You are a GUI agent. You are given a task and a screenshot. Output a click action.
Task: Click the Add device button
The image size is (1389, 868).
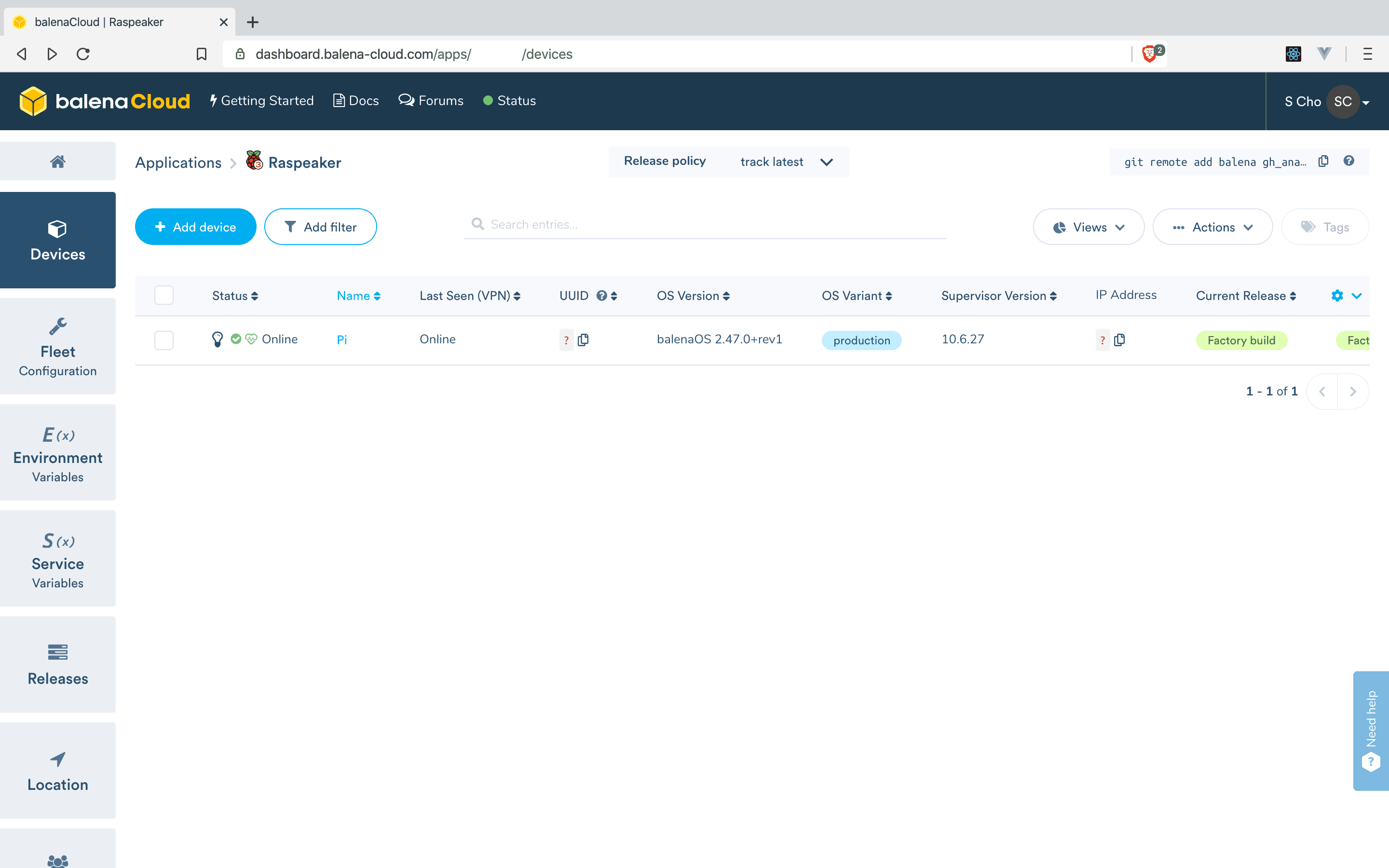click(x=195, y=227)
